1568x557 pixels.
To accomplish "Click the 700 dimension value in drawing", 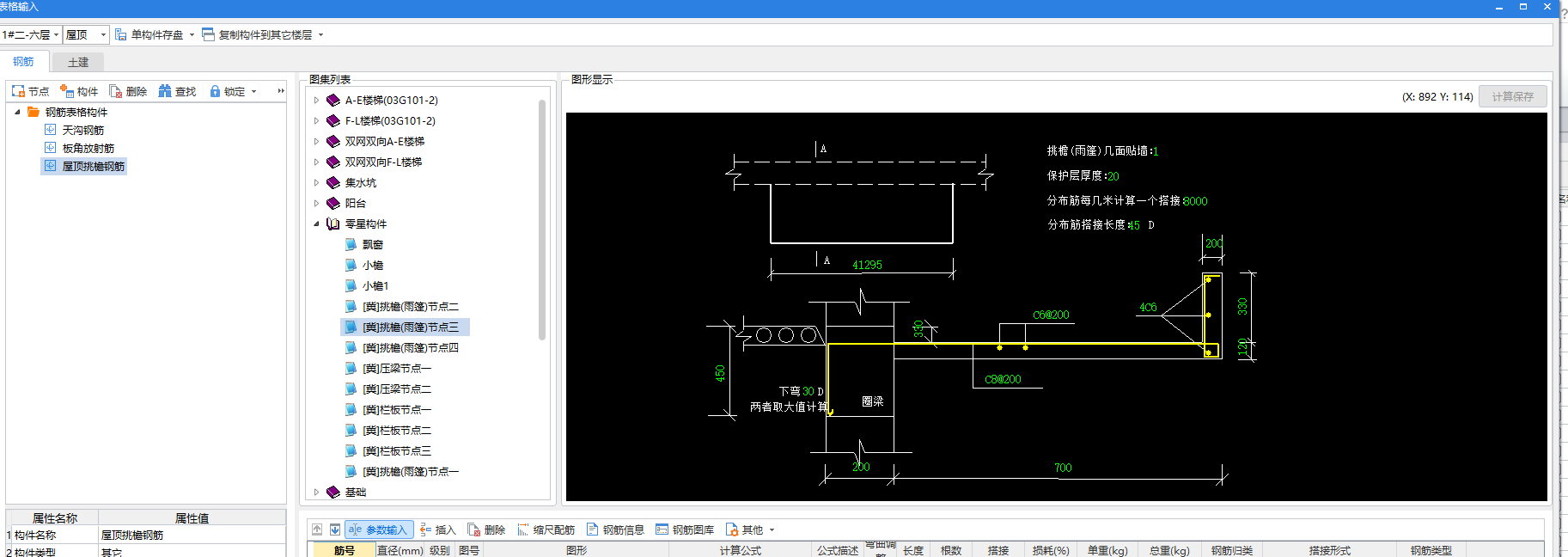I will pyautogui.click(x=1063, y=468).
